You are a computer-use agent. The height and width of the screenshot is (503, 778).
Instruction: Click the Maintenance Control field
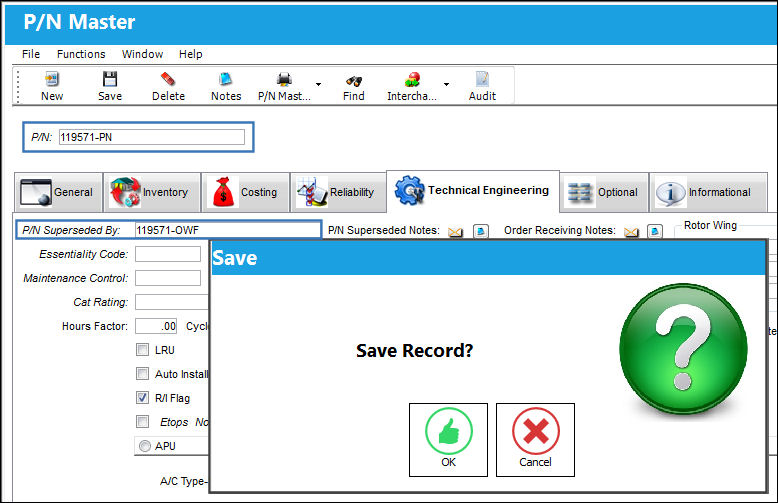tap(168, 278)
